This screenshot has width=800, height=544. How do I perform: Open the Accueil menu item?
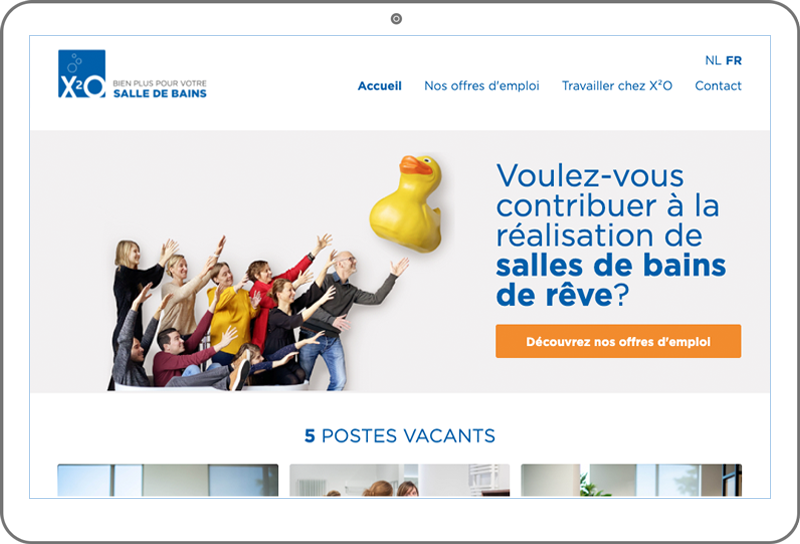[x=380, y=86]
